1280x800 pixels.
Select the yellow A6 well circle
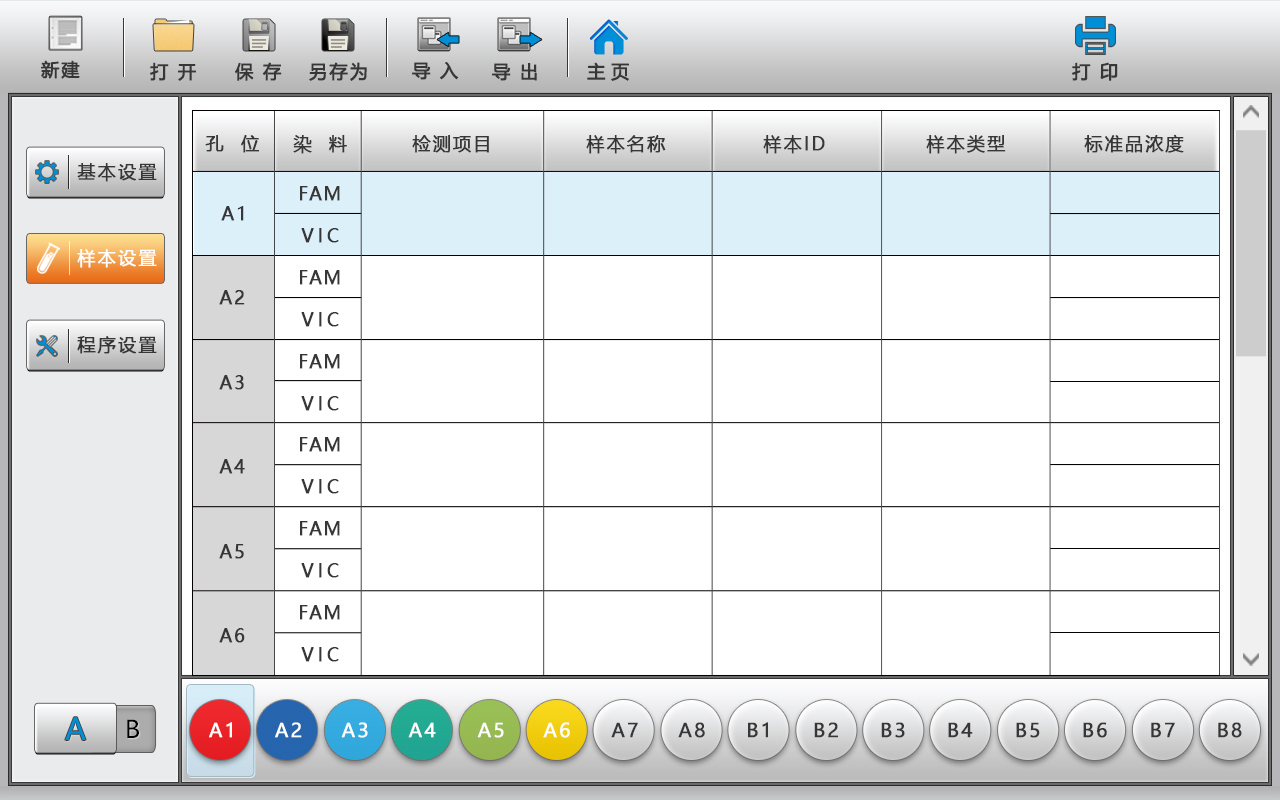click(x=557, y=730)
